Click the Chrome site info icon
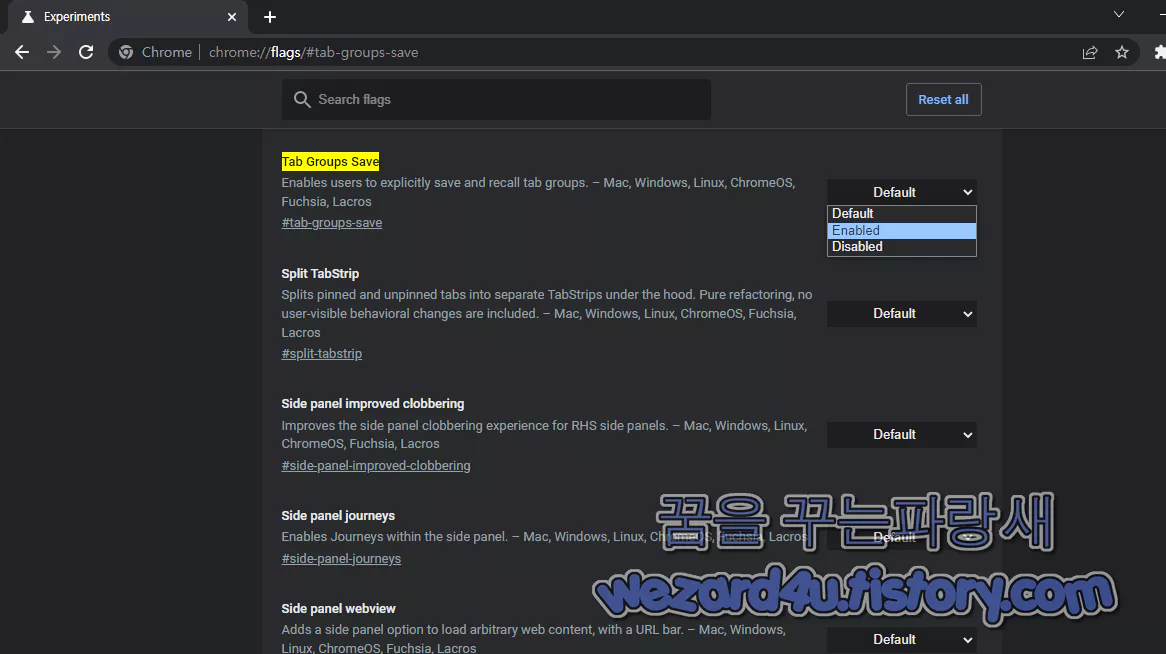1166x654 pixels. 126,52
